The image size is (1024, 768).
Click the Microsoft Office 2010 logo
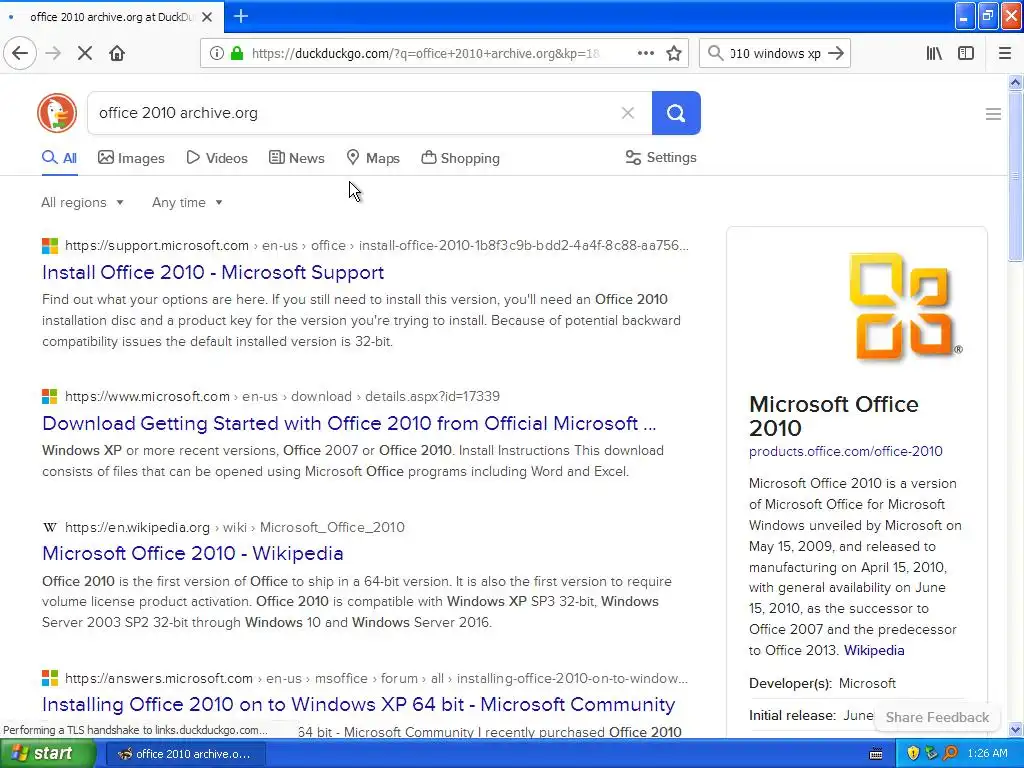coord(904,306)
